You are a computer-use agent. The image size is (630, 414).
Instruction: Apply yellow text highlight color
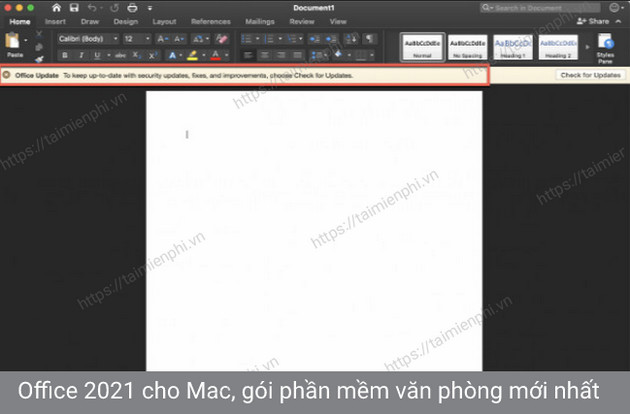[x=192, y=55]
